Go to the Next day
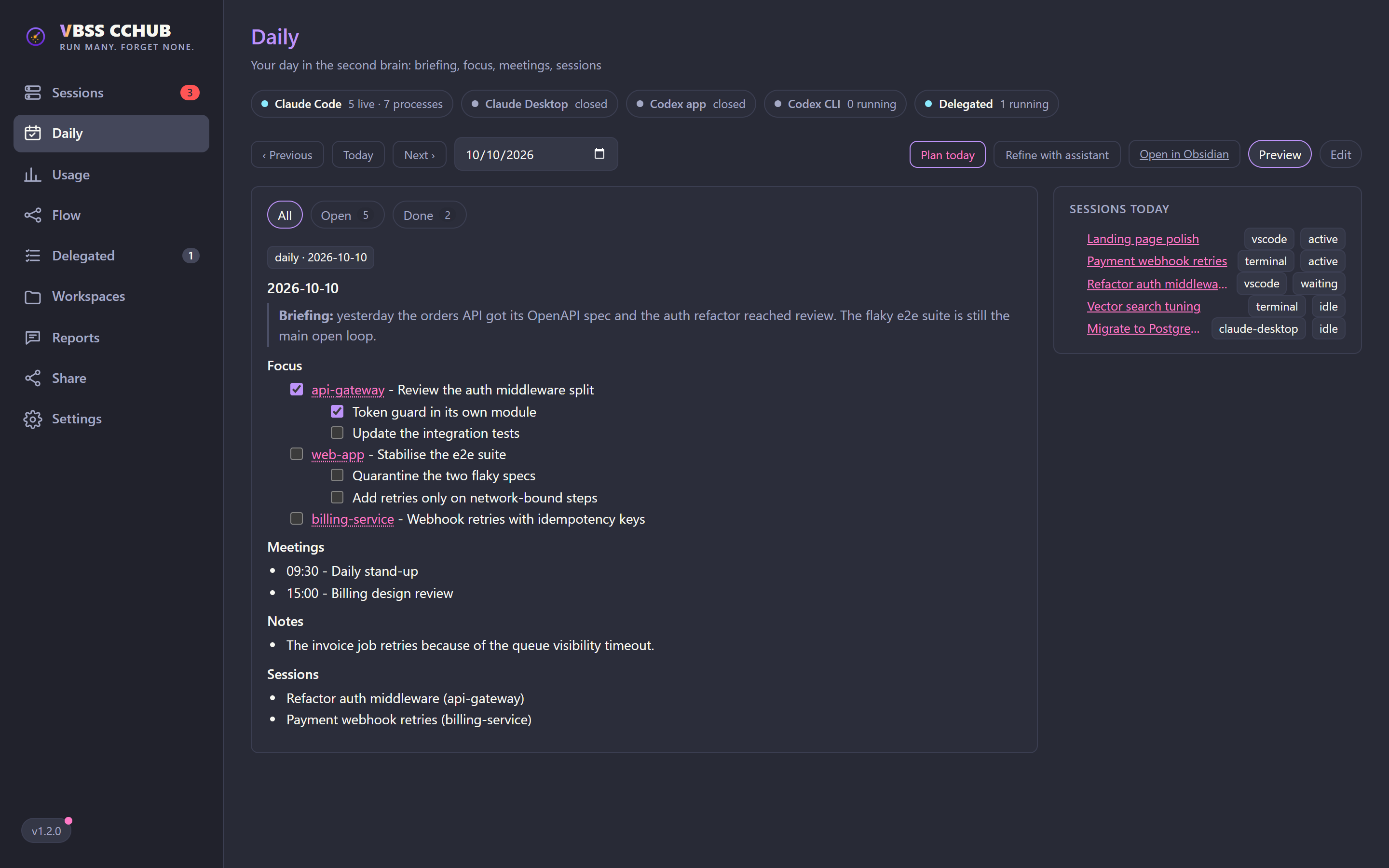The width and height of the screenshot is (1389, 868). click(420, 155)
